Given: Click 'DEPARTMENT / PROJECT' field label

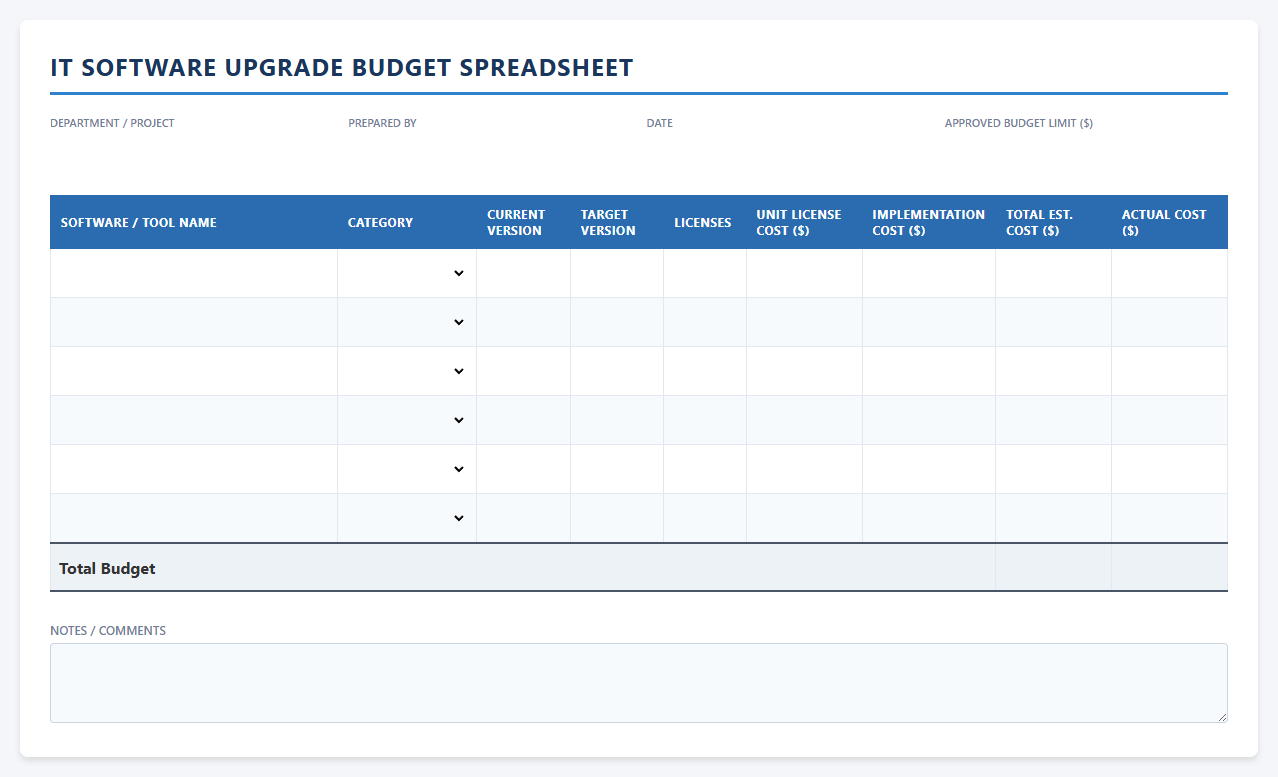Looking at the screenshot, I should tap(112, 123).
